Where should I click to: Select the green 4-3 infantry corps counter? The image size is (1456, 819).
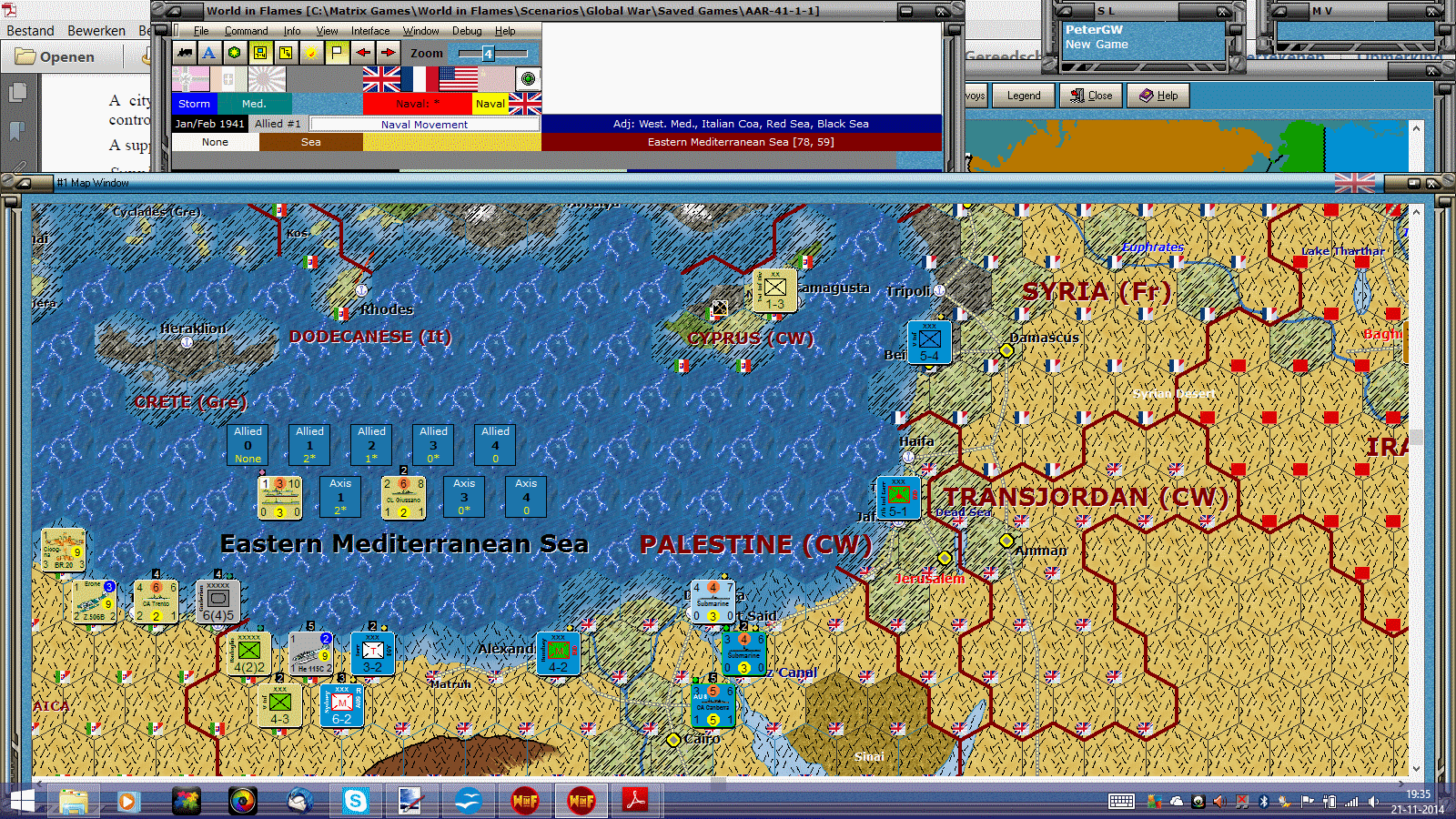pyautogui.click(x=279, y=705)
